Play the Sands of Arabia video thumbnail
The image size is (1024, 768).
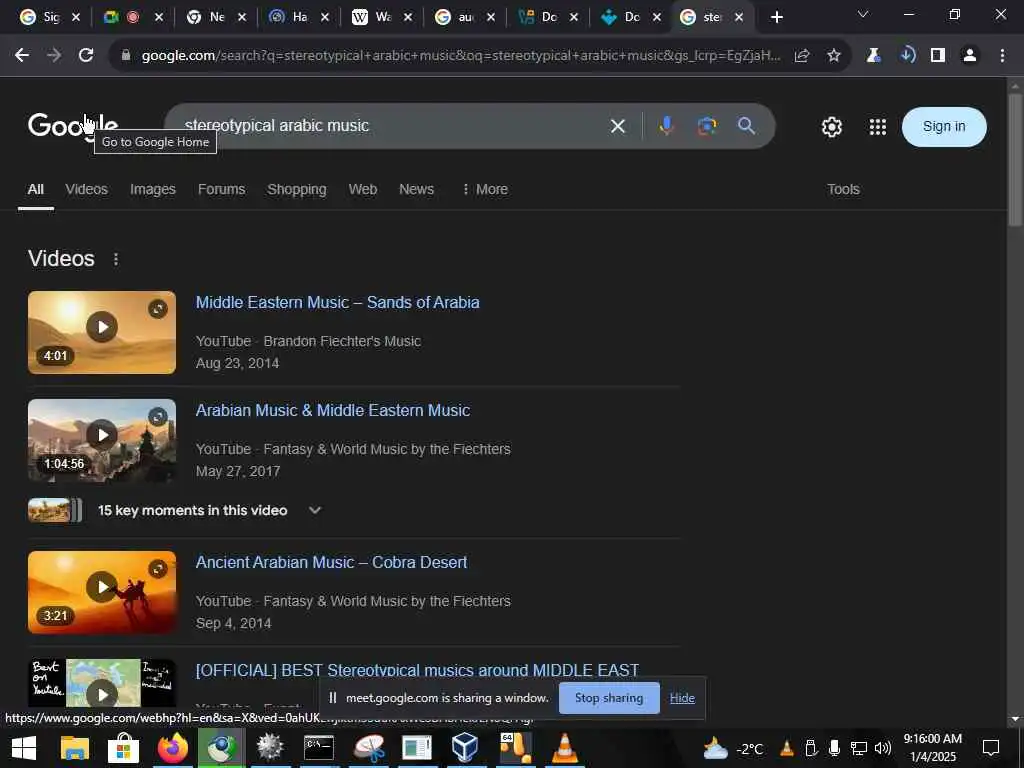(x=102, y=332)
